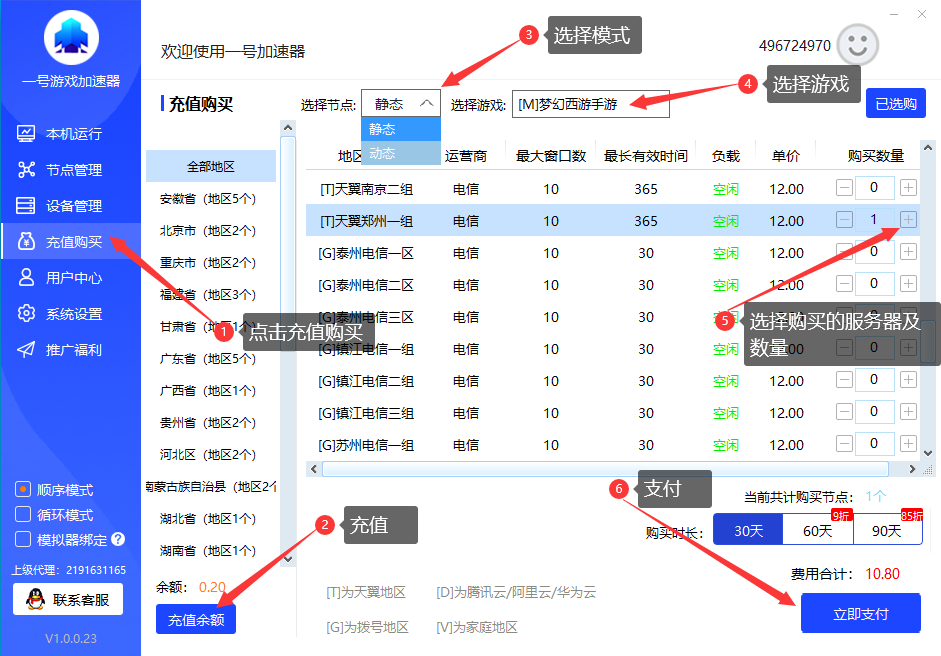The width and height of the screenshot is (941, 656).
Task: Open the 选择节点 mode dropdown
Action: pos(401,104)
